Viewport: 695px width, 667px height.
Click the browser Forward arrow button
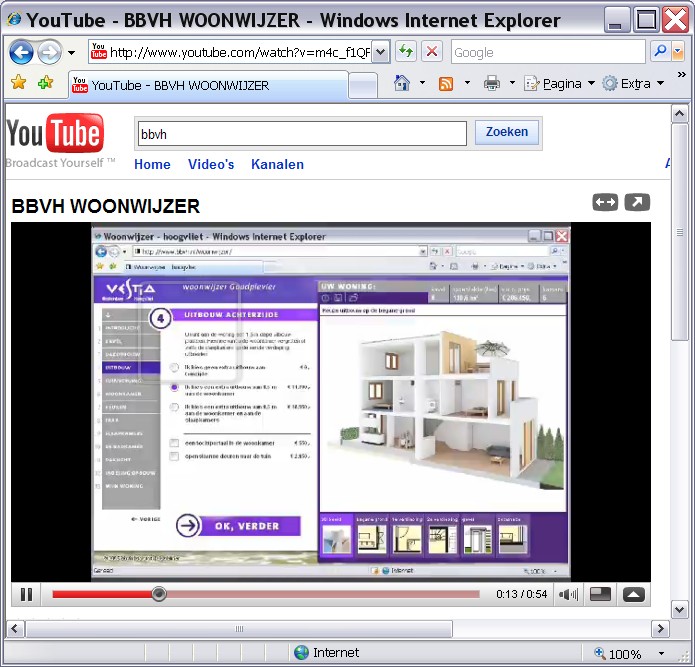49,52
